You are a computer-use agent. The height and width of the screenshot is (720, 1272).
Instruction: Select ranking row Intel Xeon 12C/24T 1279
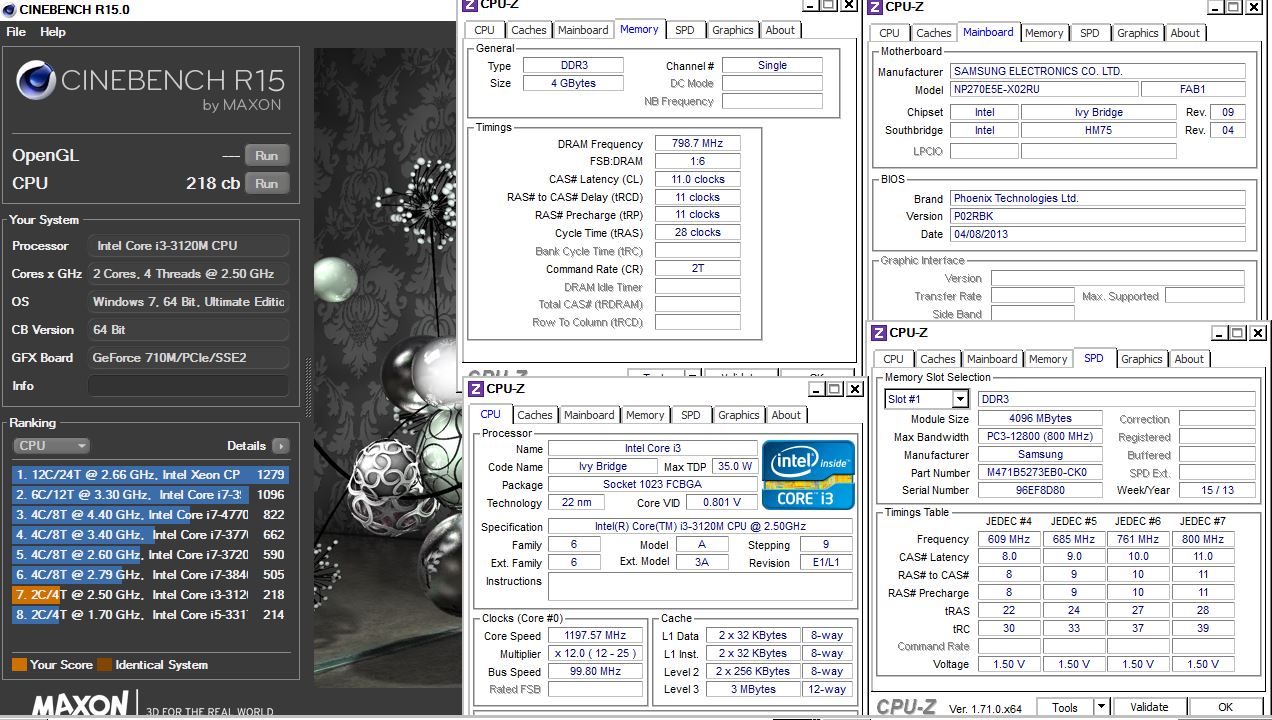(x=150, y=475)
